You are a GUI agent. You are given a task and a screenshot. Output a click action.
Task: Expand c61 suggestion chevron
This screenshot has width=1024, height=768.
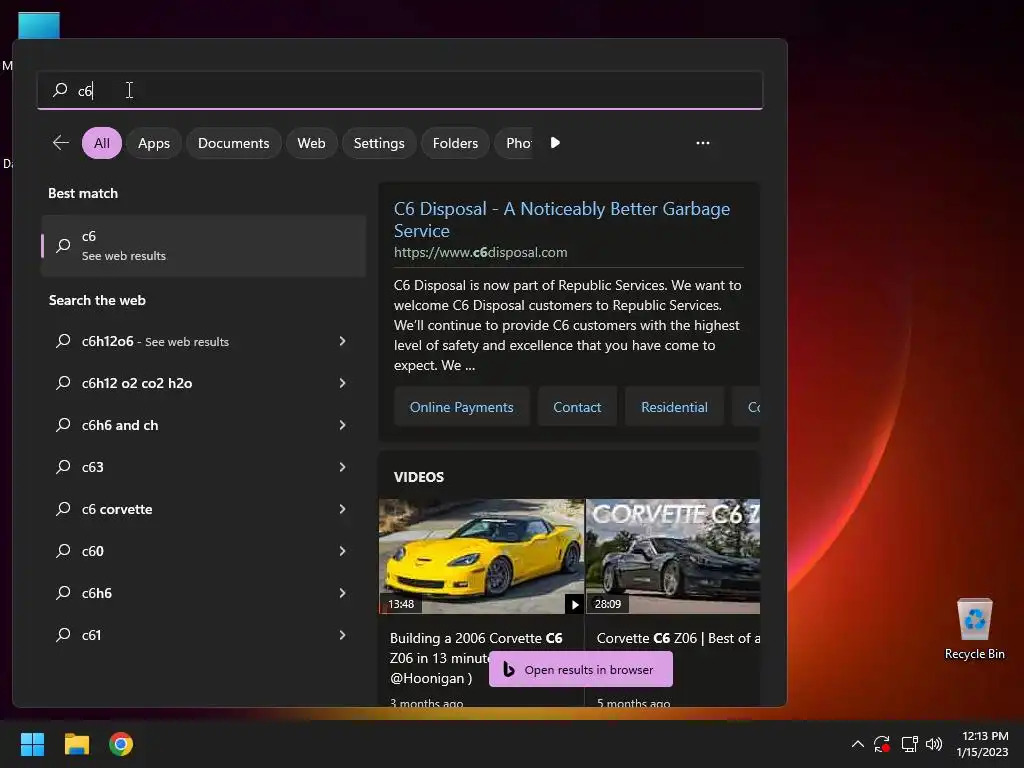coord(342,635)
